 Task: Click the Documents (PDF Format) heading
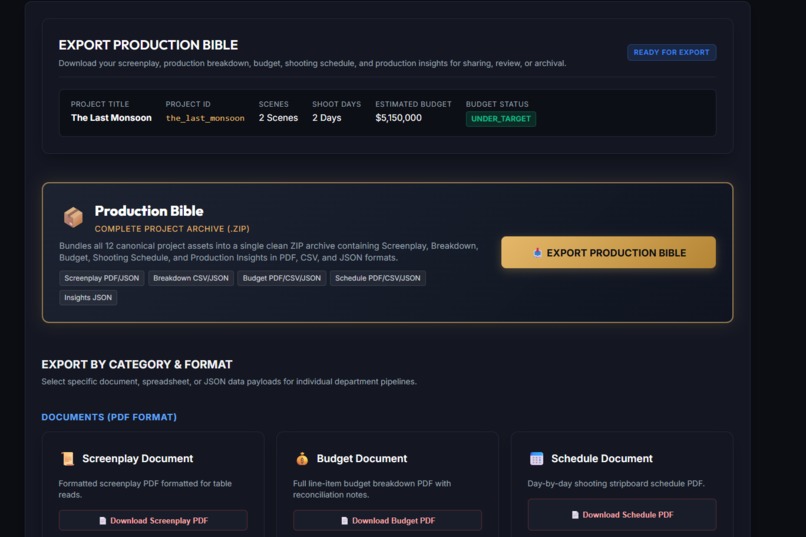[x=109, y=417]
